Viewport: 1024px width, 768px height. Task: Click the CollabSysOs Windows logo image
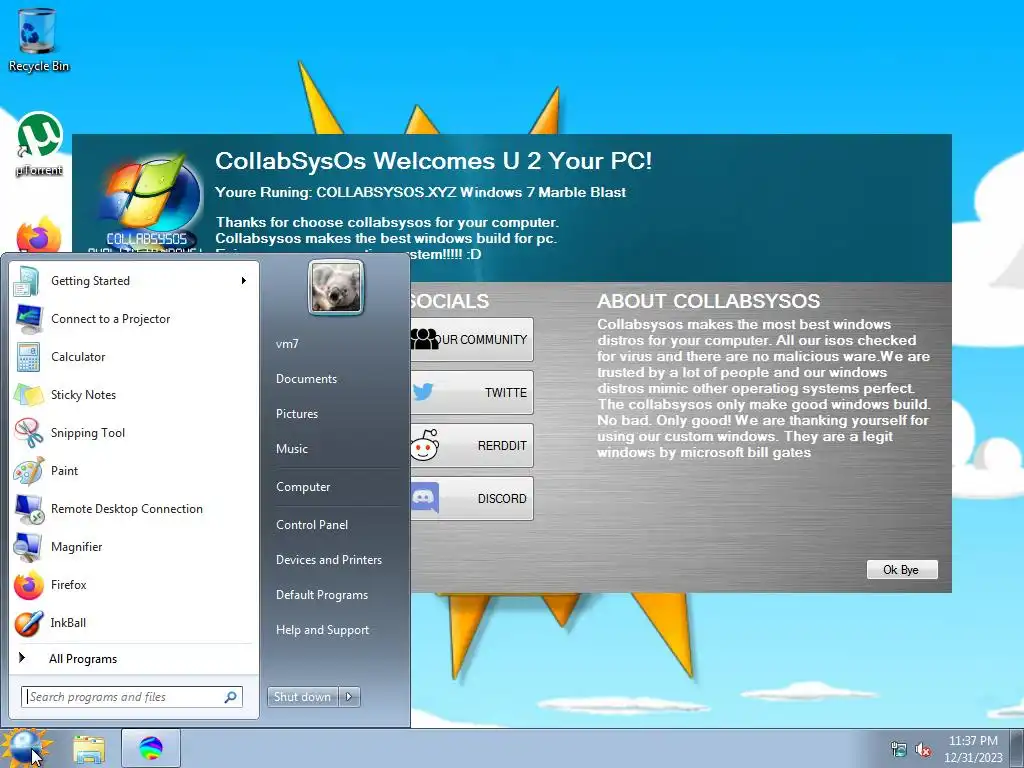click(152, 204)
